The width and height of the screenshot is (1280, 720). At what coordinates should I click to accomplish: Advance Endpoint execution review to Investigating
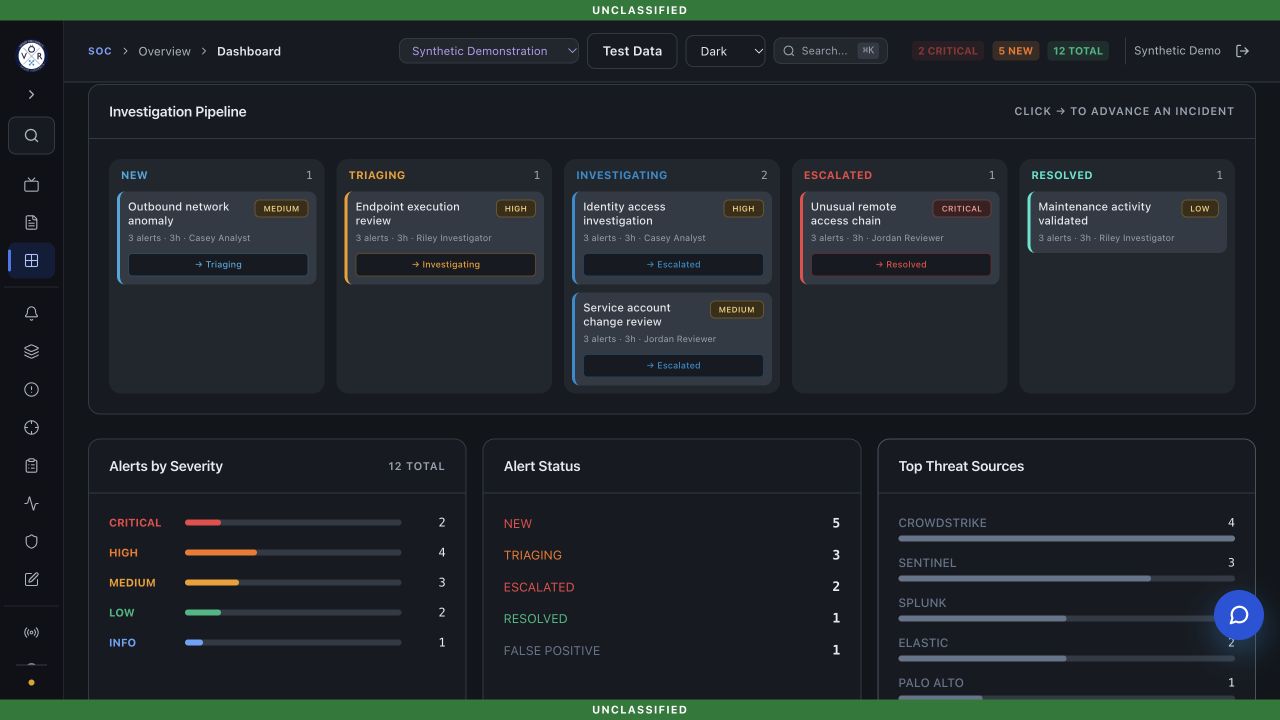click(445, 265)
